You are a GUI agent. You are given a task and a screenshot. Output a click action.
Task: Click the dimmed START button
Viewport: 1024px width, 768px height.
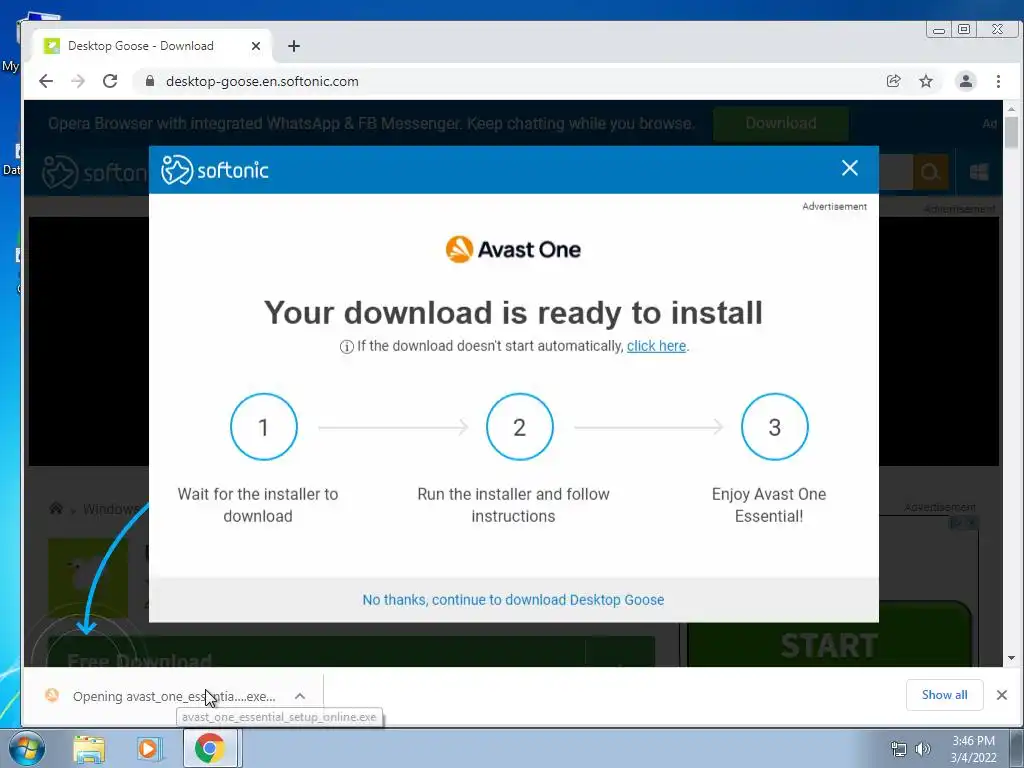[x=829, y=645]
